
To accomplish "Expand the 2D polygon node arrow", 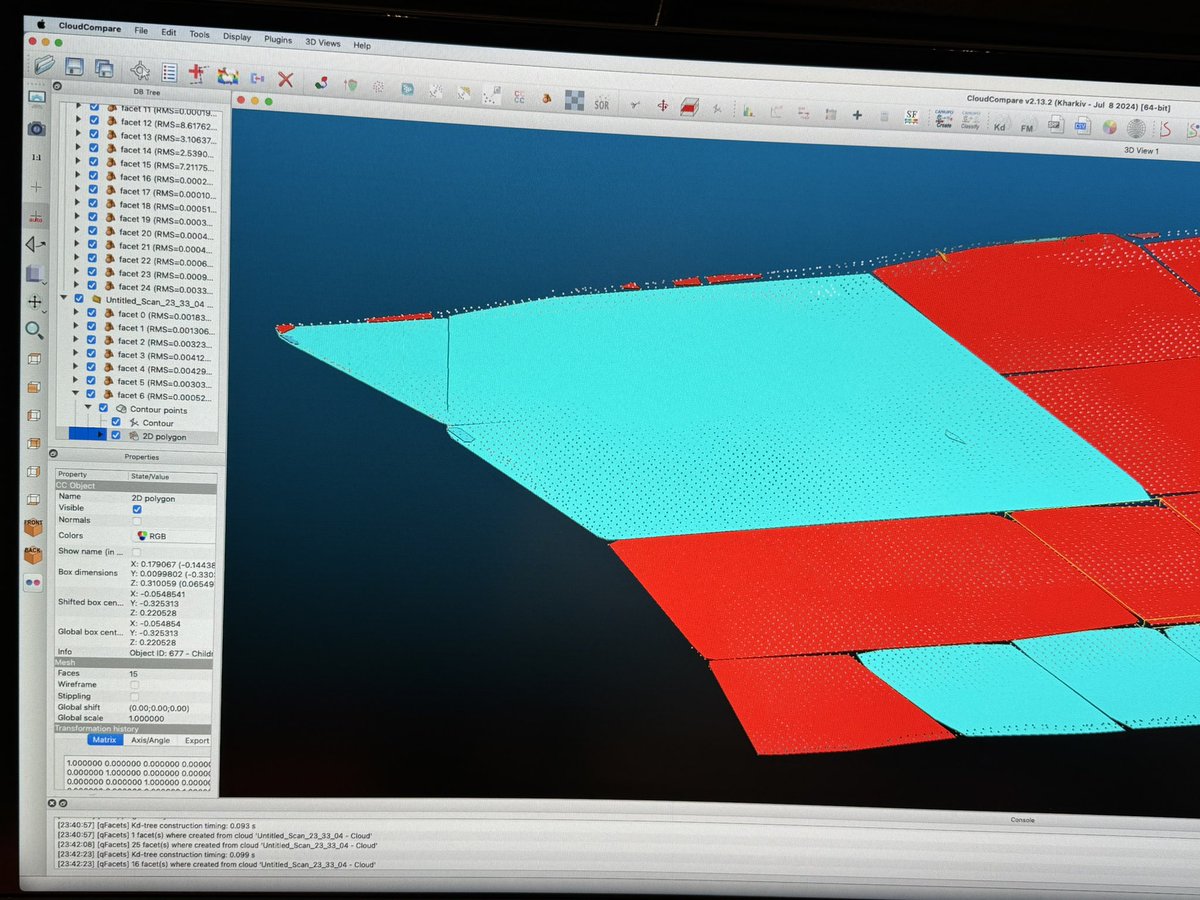I will pos(100,436).
